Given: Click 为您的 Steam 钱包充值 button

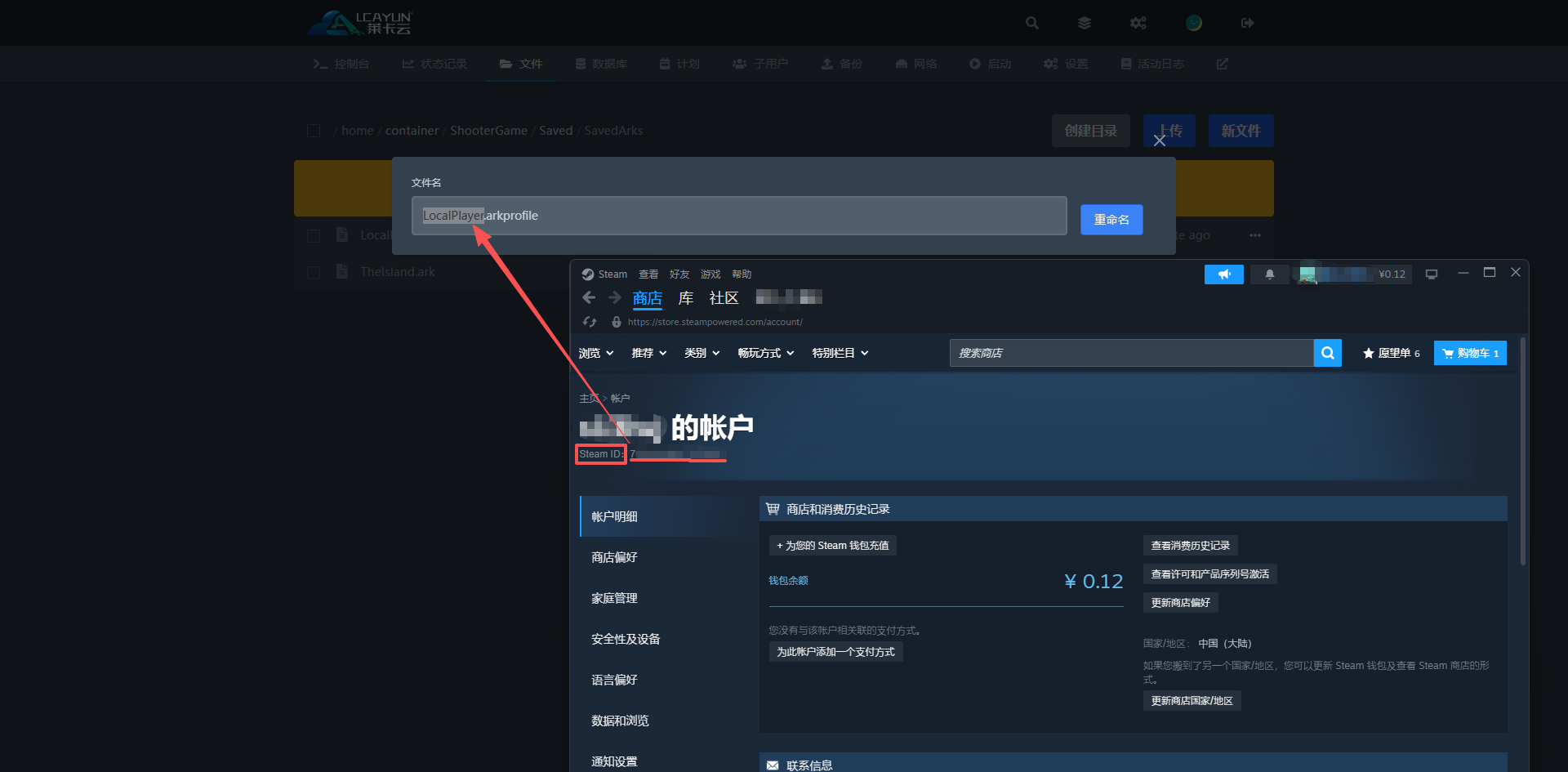Looking at the screenshot, I should click(x=832, y=545).
